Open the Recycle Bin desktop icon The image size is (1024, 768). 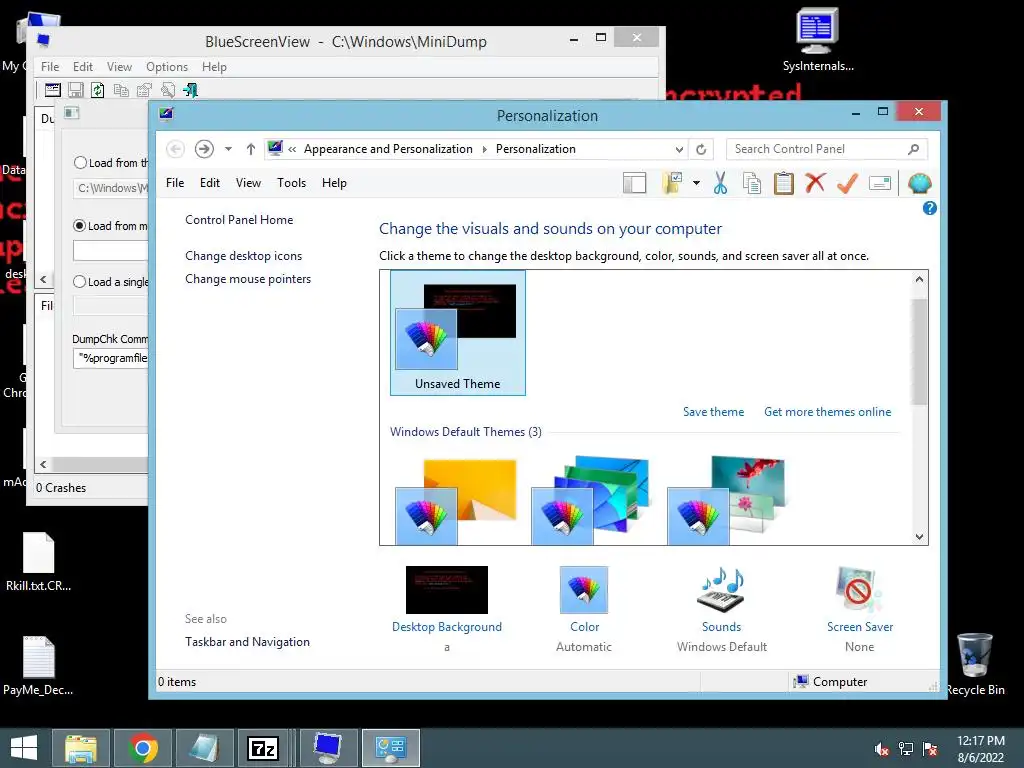click(x=974, y=664)
